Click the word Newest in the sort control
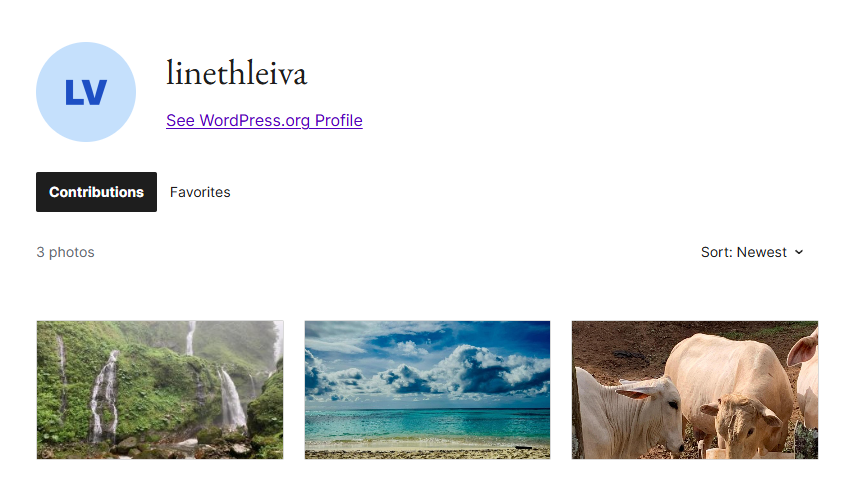The width and height of the screenshot is (858, 485). pos(762,252)
